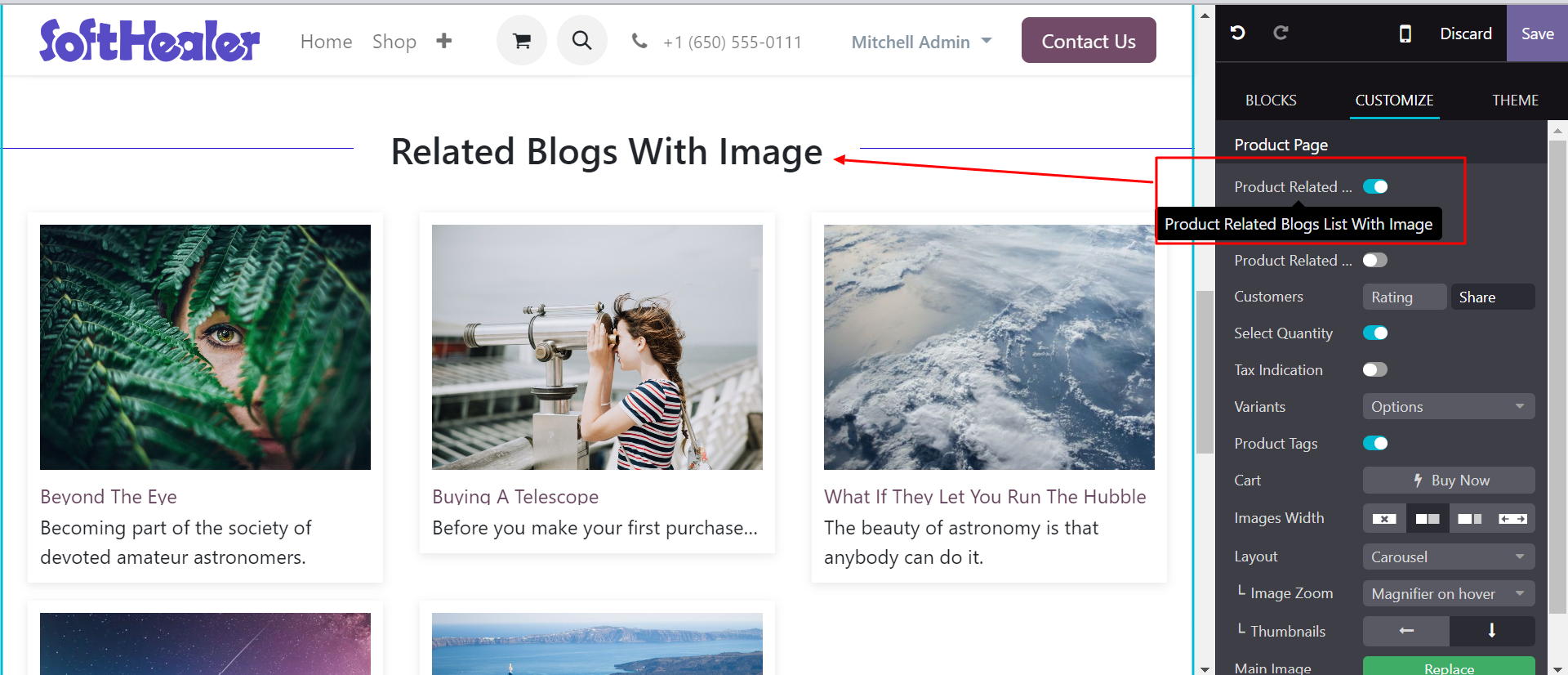Switch to the BLOCKS tab

point(1271,100)
